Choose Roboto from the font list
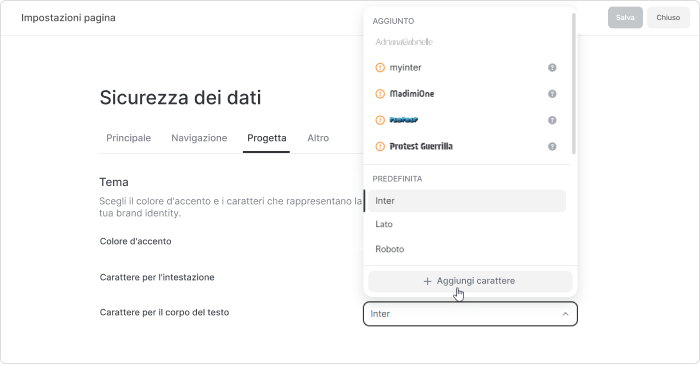The image size is (700, 365). (467, 249)
